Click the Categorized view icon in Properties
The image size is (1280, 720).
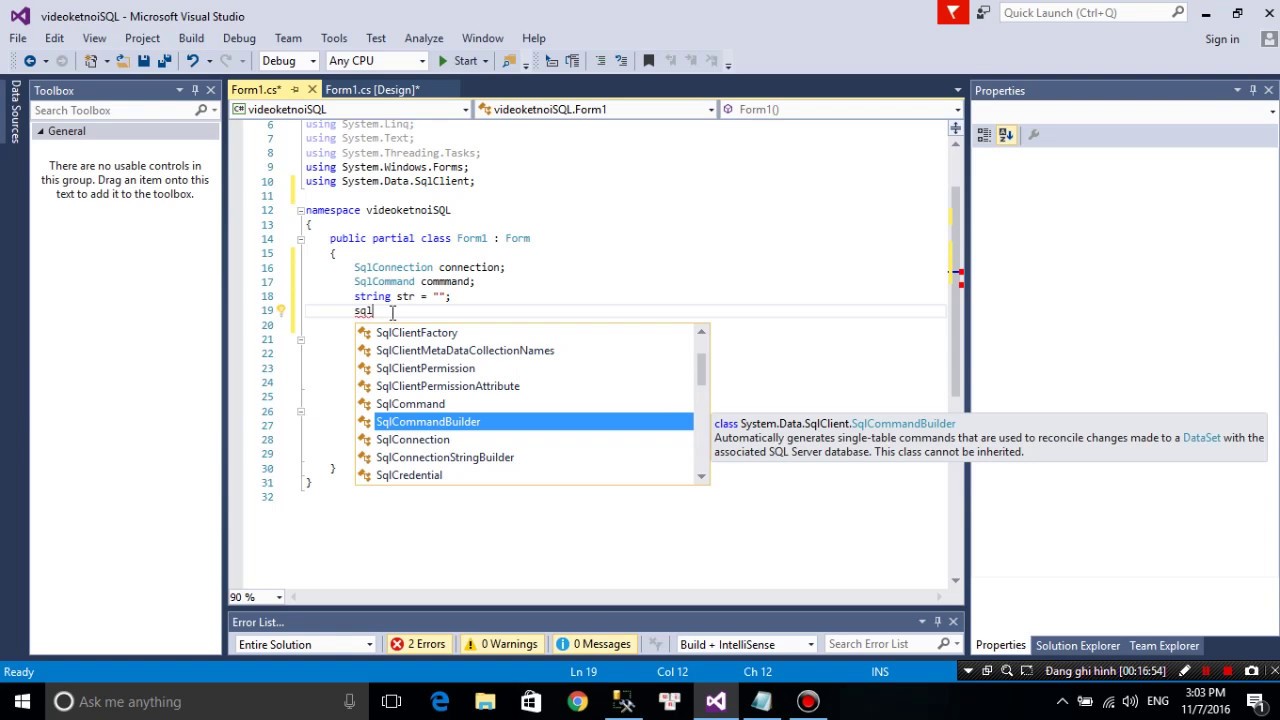[984, 135]
